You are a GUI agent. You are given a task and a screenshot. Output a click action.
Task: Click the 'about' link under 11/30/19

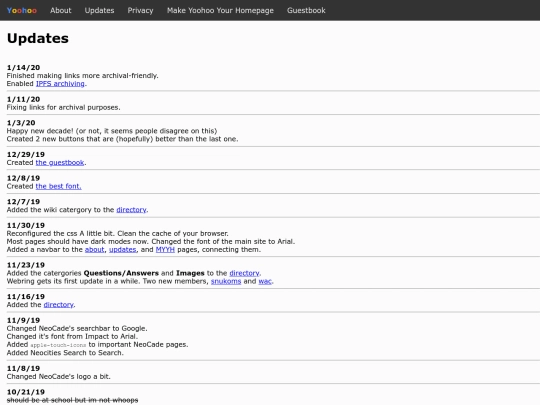tap(95, 249)
